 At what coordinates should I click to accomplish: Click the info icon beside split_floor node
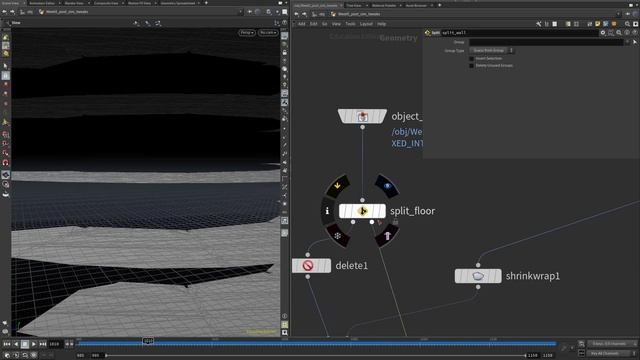[327, 211]
